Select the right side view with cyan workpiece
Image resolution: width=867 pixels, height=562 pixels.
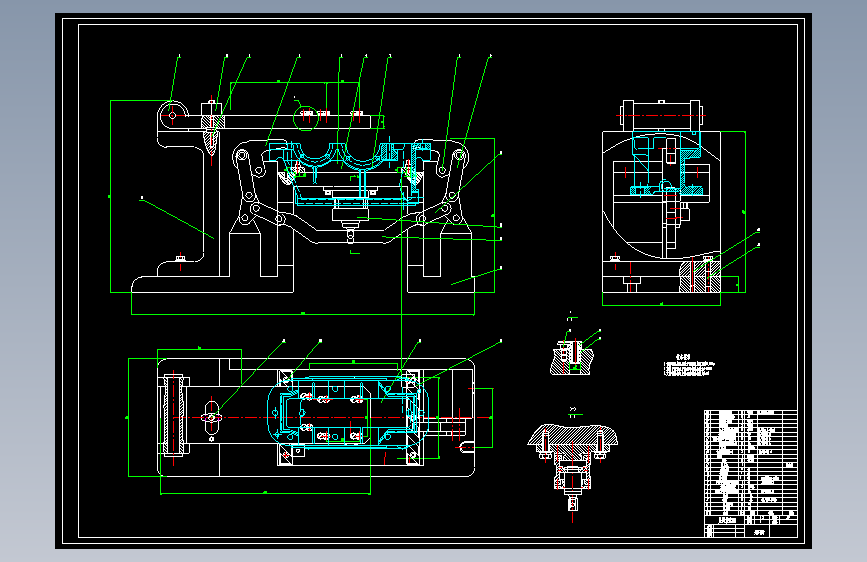(661, 202)
